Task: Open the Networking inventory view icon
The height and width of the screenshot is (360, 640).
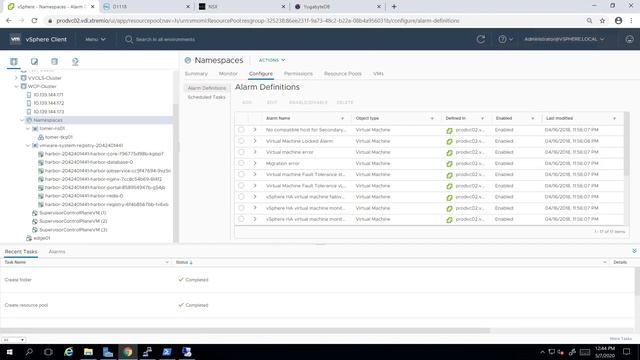Action: tap(75, 62)
